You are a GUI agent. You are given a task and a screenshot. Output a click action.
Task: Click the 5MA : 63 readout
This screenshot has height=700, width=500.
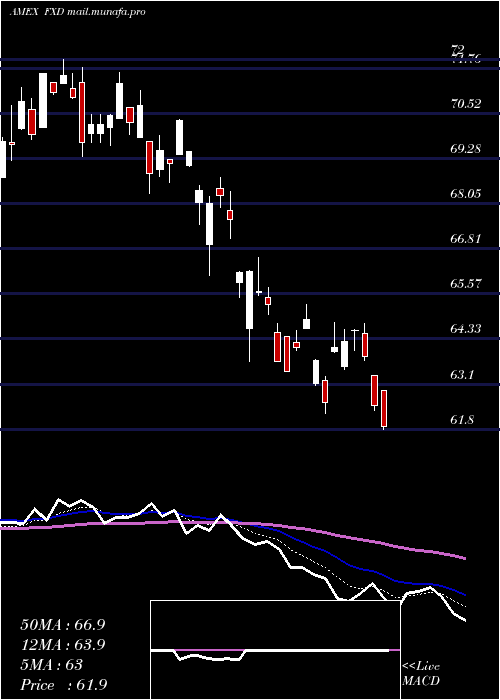[51, 665]
